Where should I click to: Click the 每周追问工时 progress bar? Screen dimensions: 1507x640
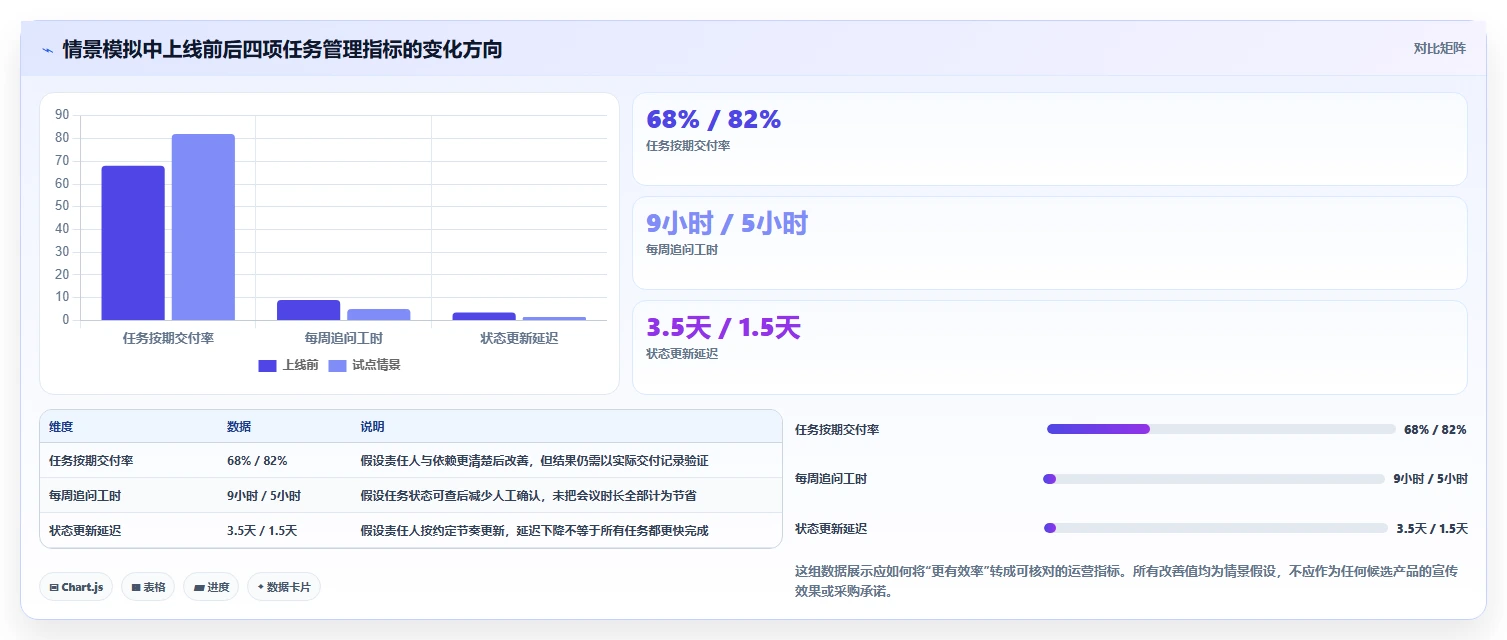click(x=1214, y=479)
